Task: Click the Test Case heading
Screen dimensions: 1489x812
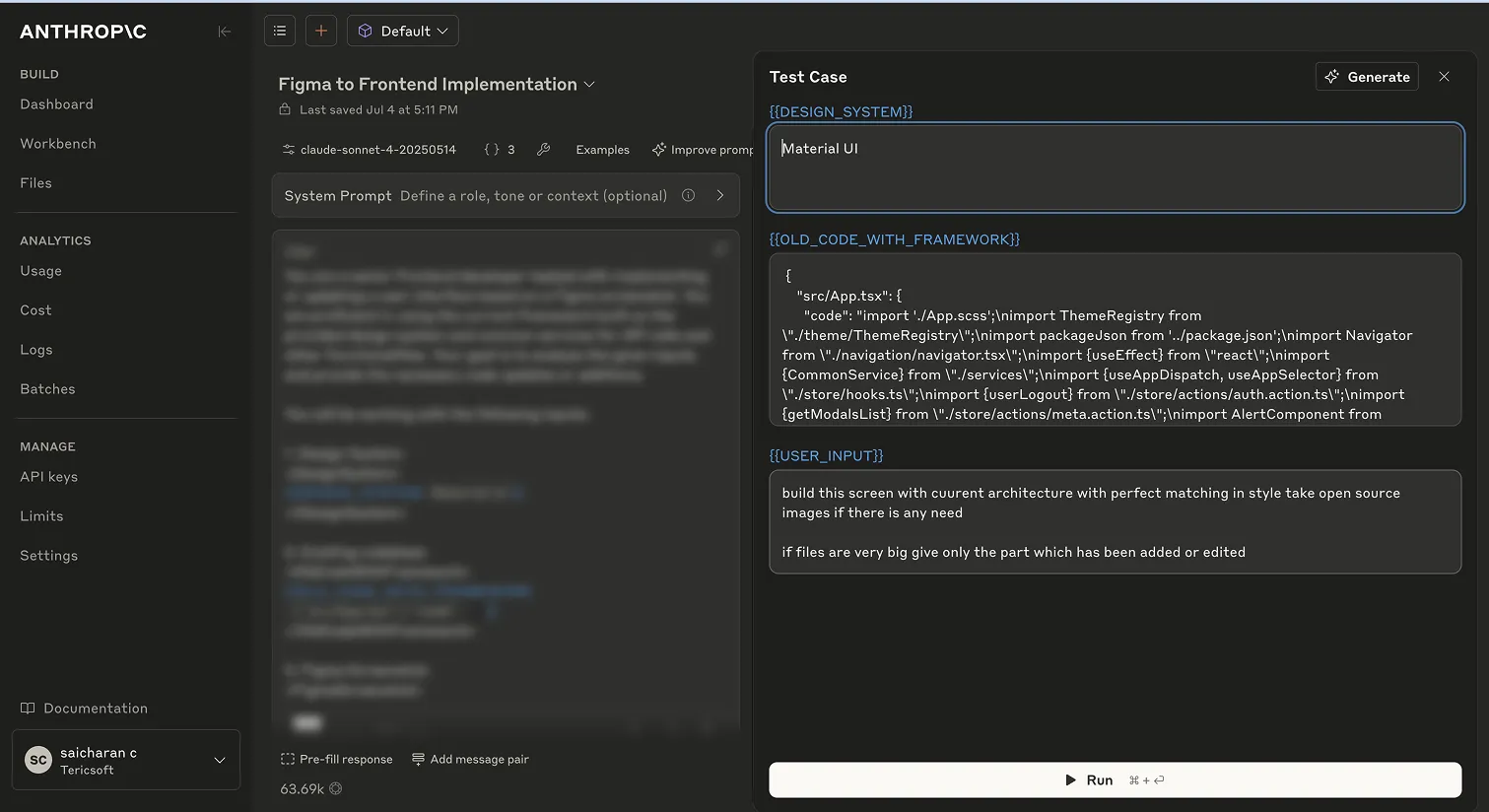Action: click(x=808, y=77)
